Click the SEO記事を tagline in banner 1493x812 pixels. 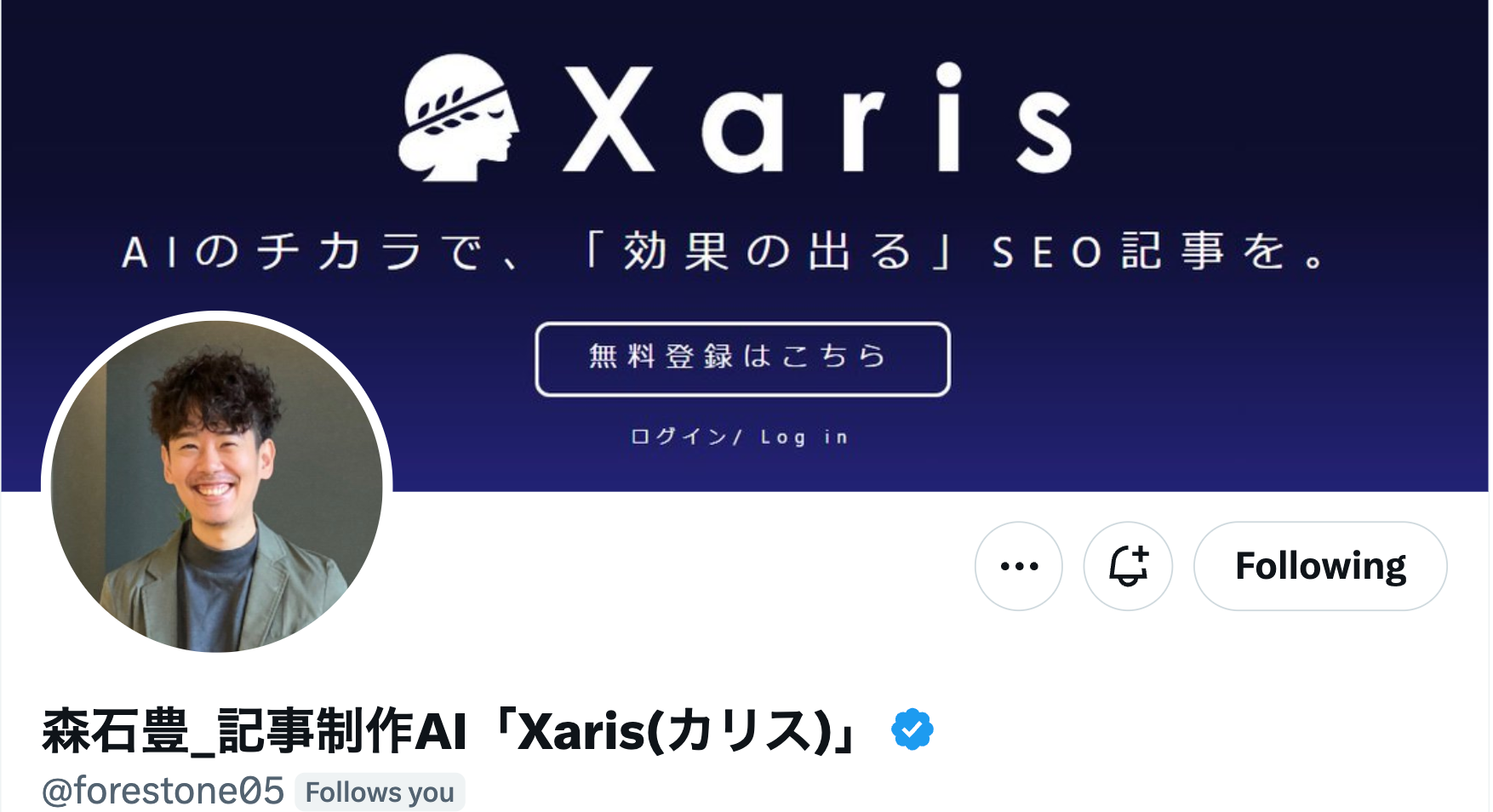pos(1158,252)
